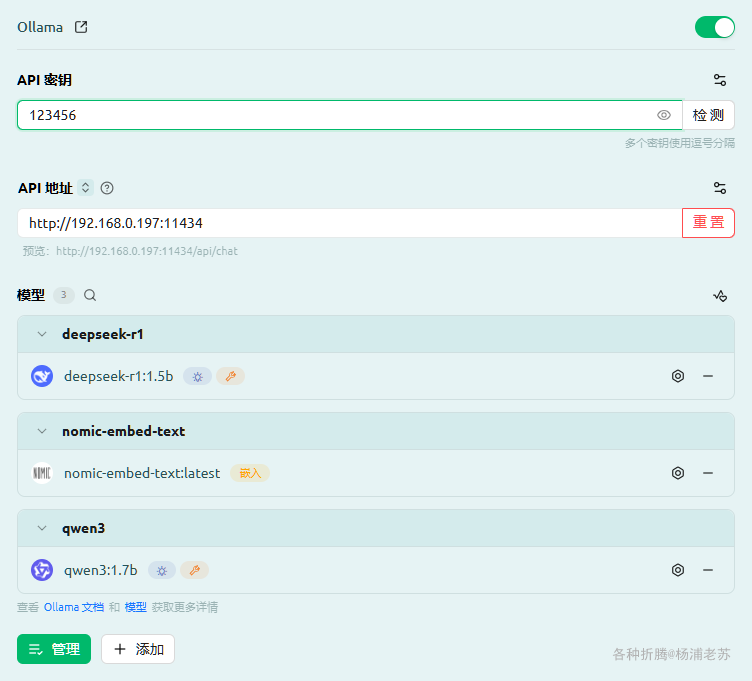Click the green 管理 manage button
The image size is (752, 681).
pyautogui.click(x=54, y=649)
